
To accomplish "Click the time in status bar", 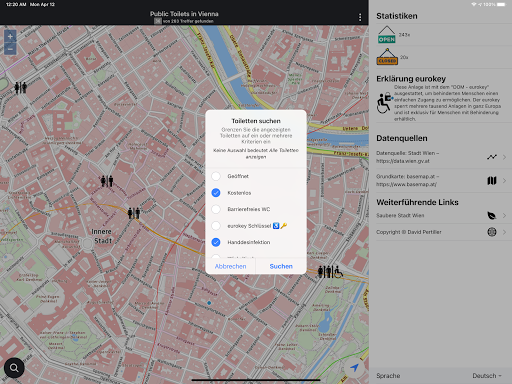I will click(16, 4).
